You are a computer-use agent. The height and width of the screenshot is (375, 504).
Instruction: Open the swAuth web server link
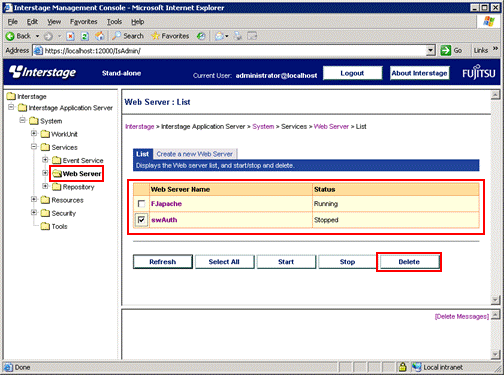164,220
